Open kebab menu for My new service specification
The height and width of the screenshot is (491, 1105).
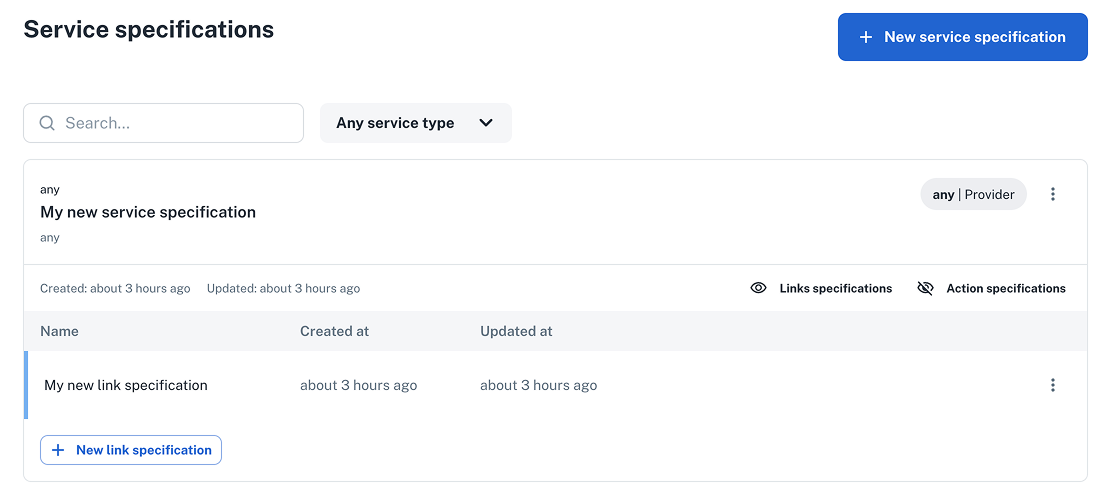(x=1053, y=194)
